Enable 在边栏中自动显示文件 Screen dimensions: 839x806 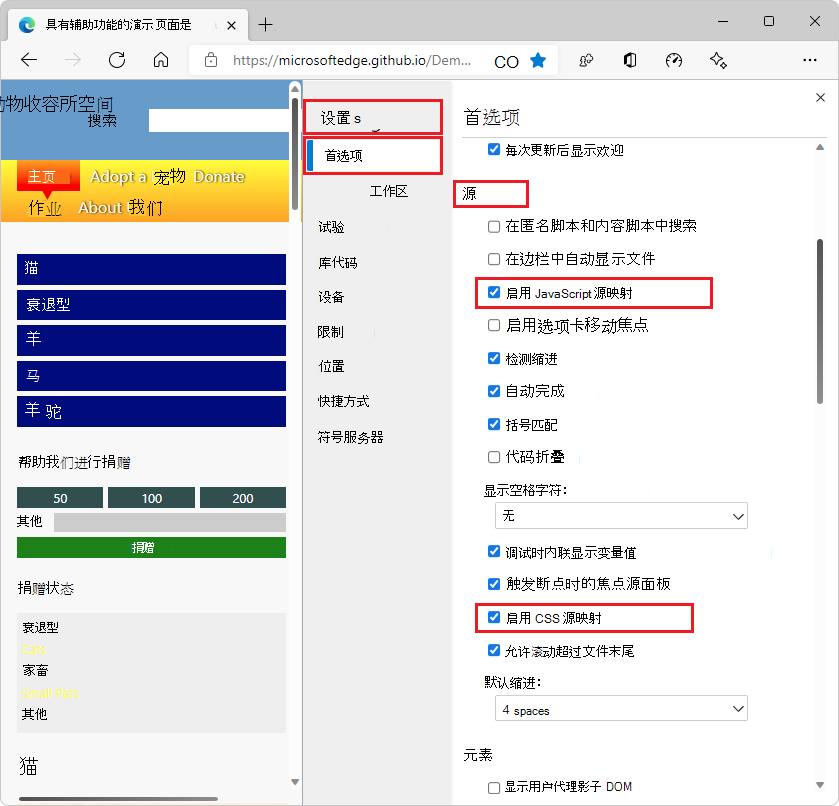[x=494, y=259]
